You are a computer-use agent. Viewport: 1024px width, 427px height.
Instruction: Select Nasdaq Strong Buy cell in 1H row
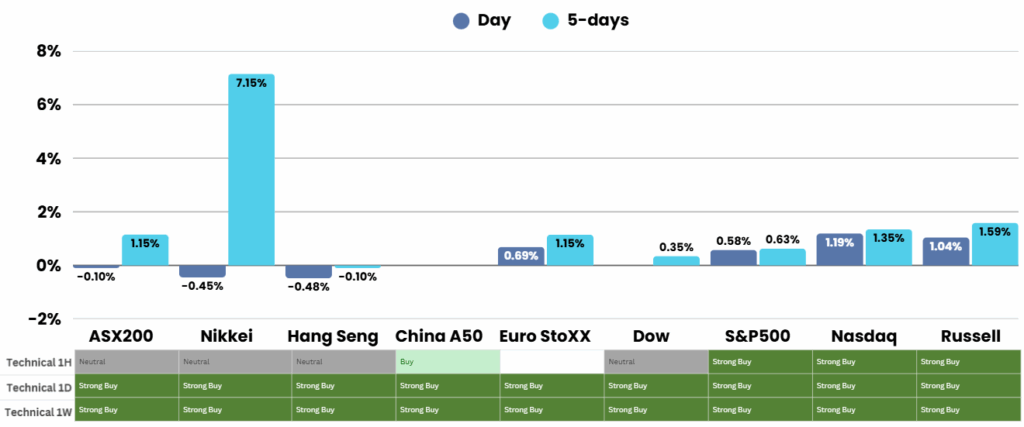pos(862,362)
